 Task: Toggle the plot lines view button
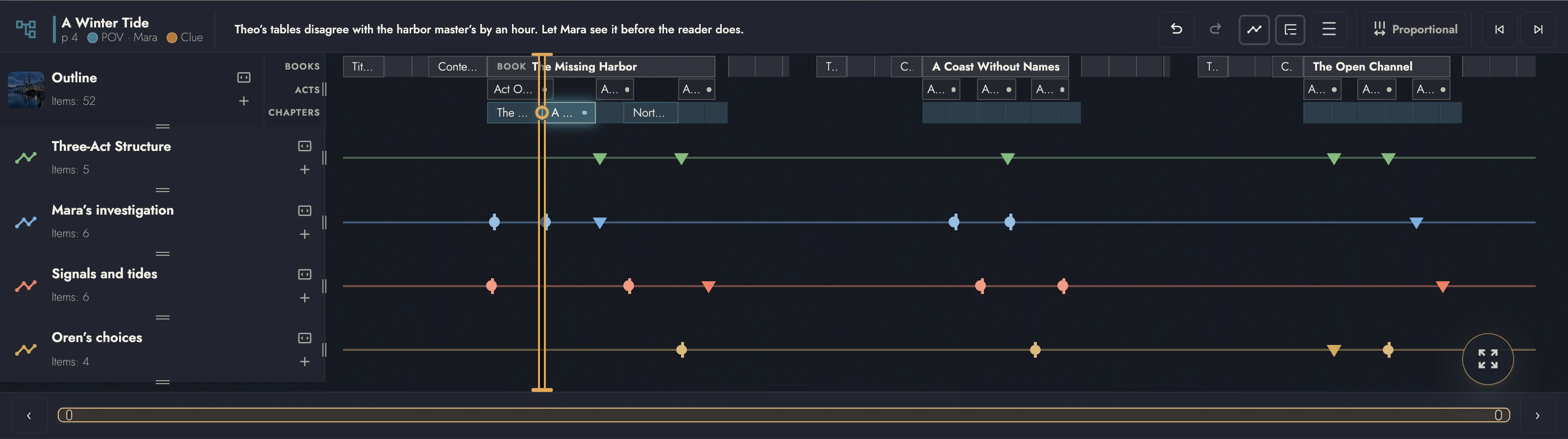(x=1254, y=29)
